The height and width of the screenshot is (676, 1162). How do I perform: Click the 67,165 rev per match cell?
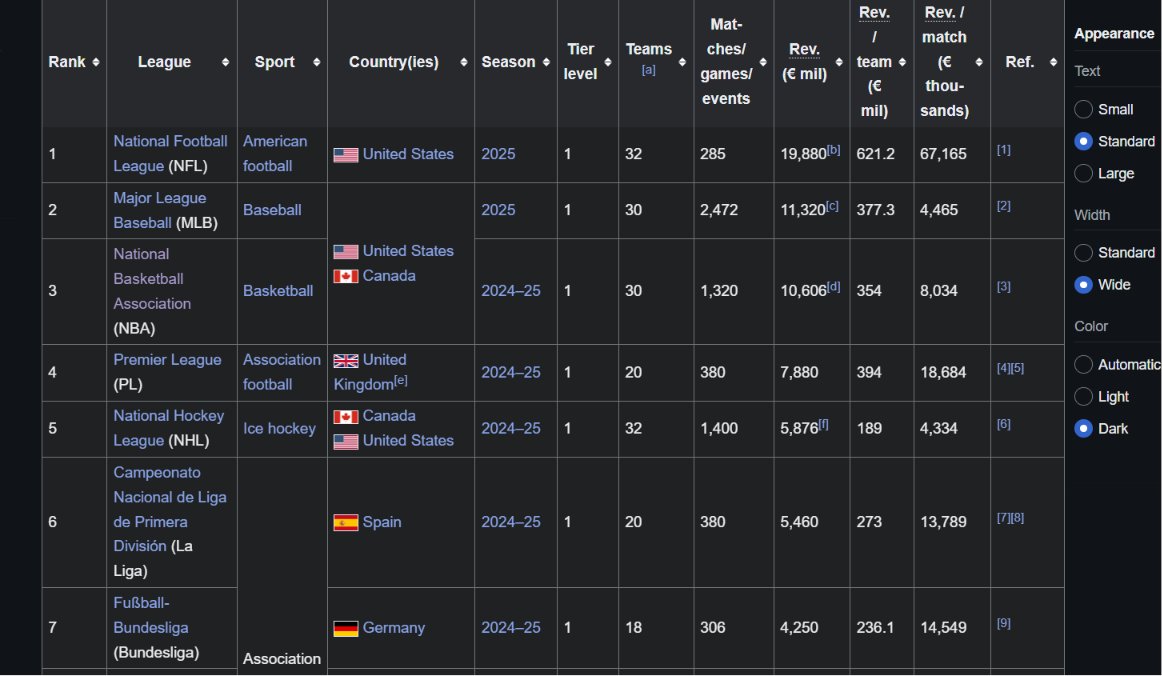(952, 154)
